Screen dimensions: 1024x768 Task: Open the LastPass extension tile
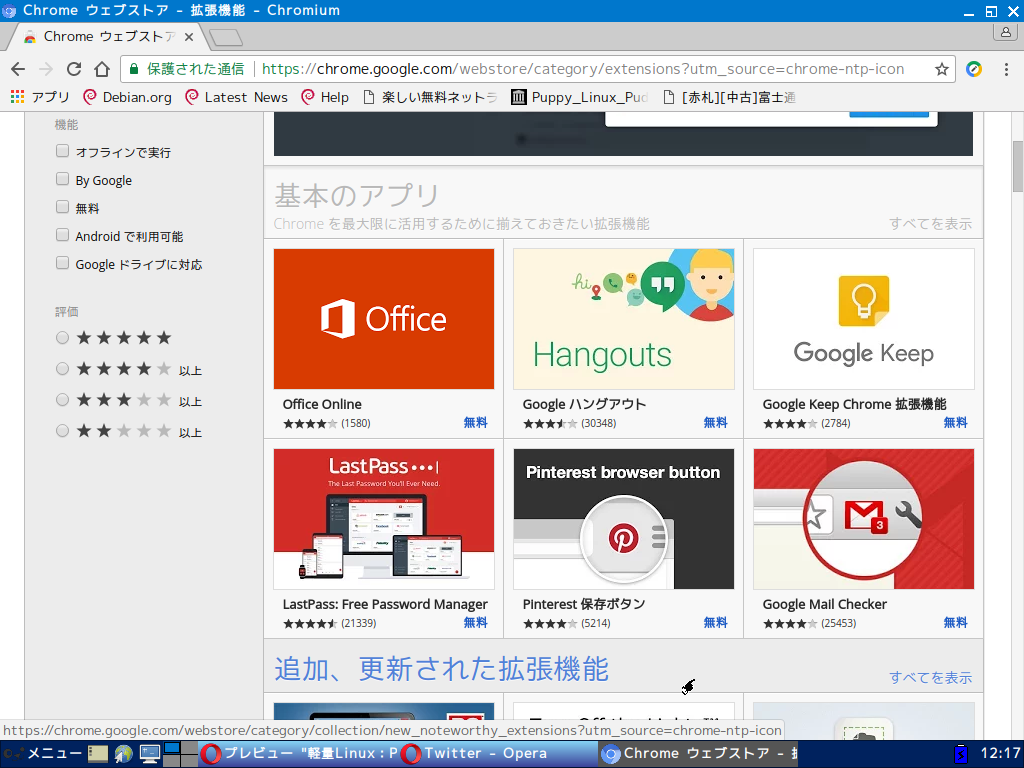coord(384,519)
